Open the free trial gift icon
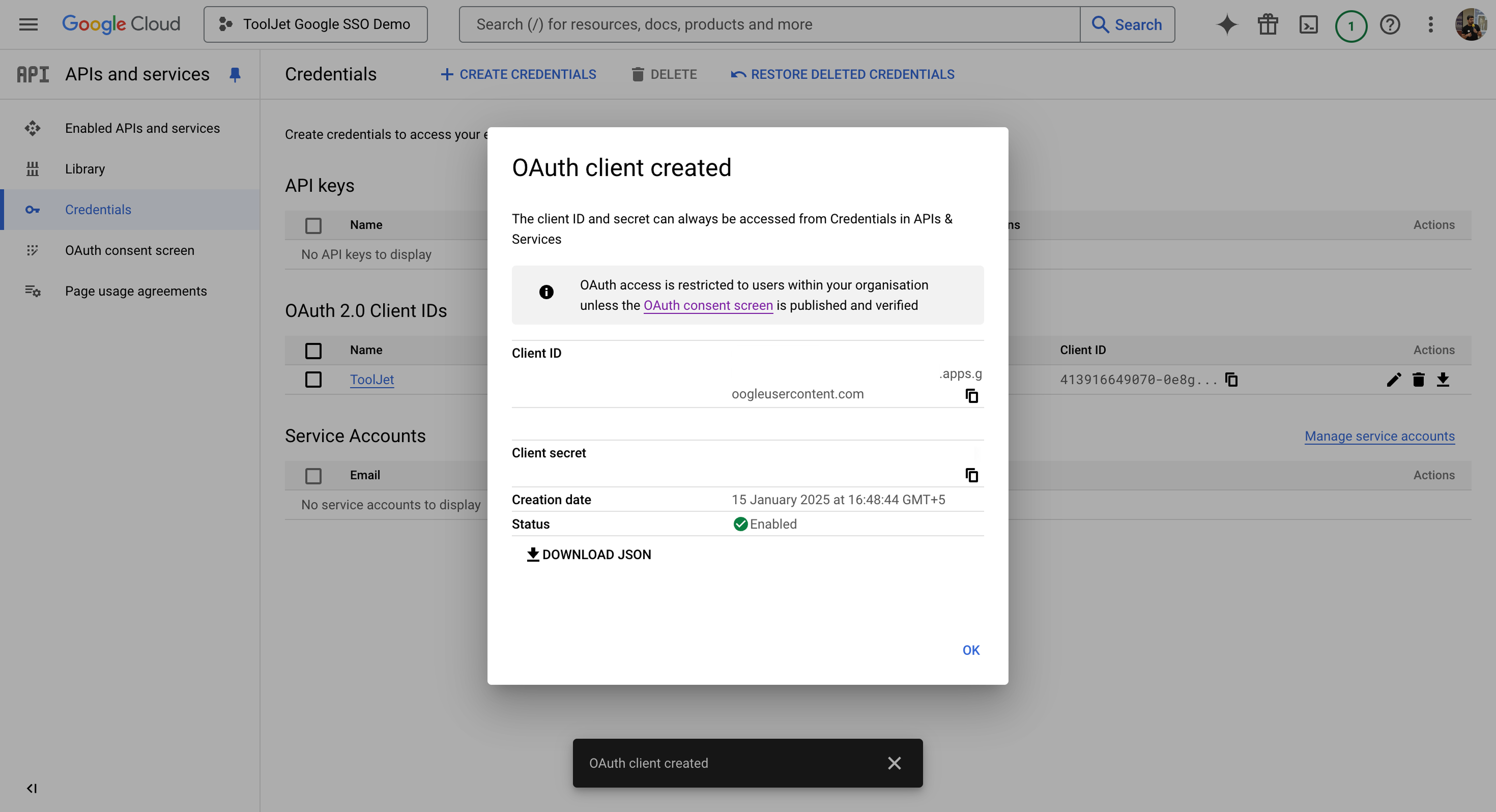 1268,24
